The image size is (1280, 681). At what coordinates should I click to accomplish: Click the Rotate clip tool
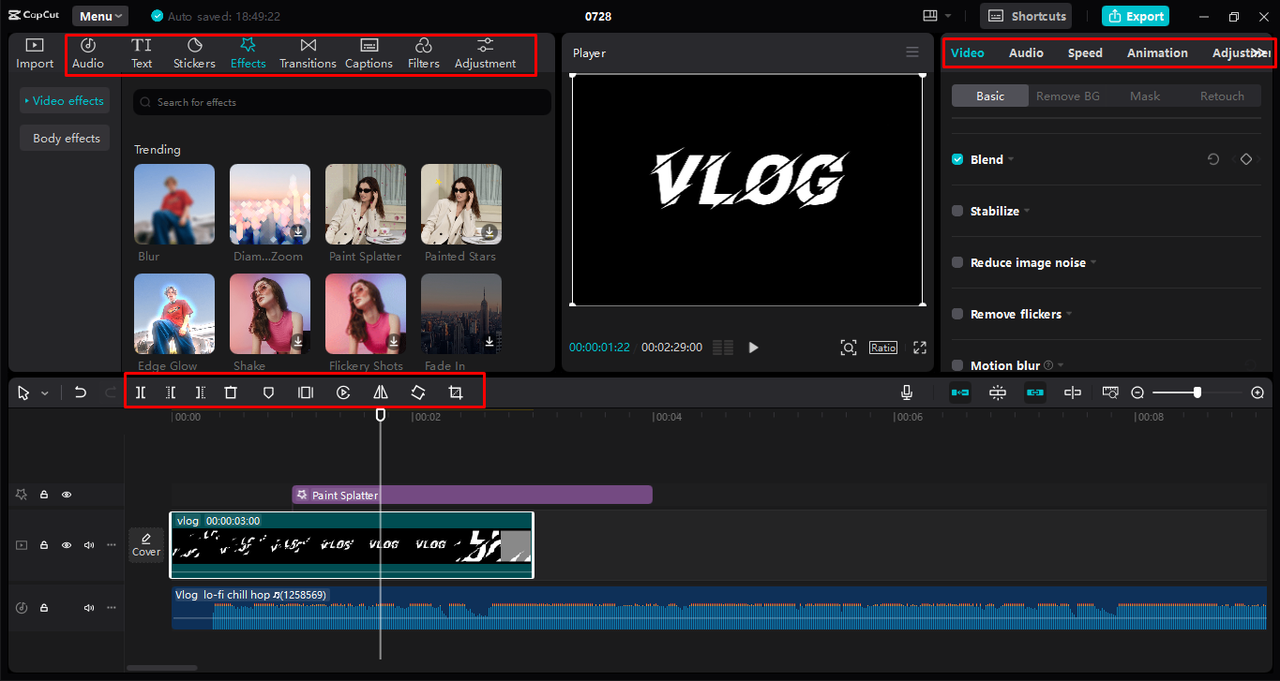point(418,393)
